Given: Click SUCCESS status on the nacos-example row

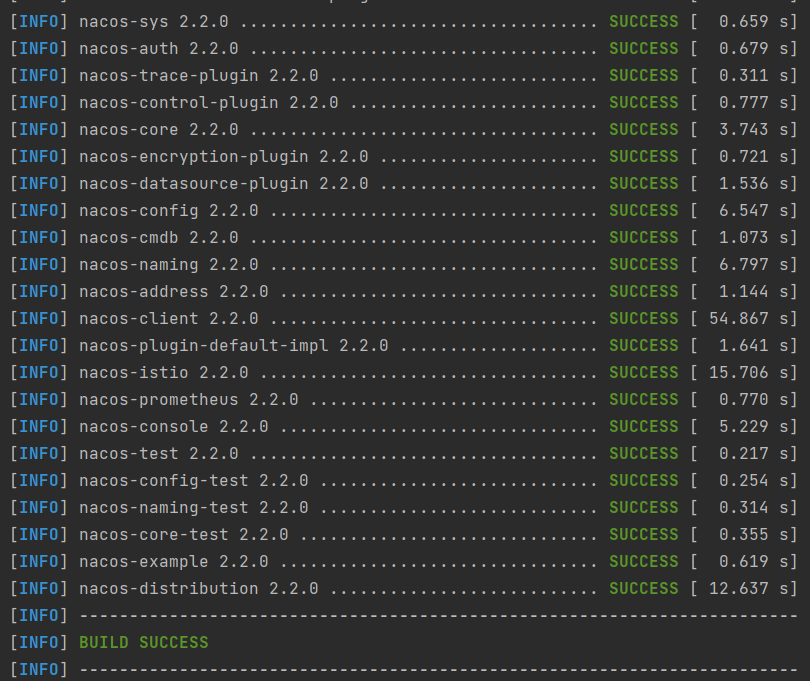Looking at the screenshot, I should click(644, 562).
